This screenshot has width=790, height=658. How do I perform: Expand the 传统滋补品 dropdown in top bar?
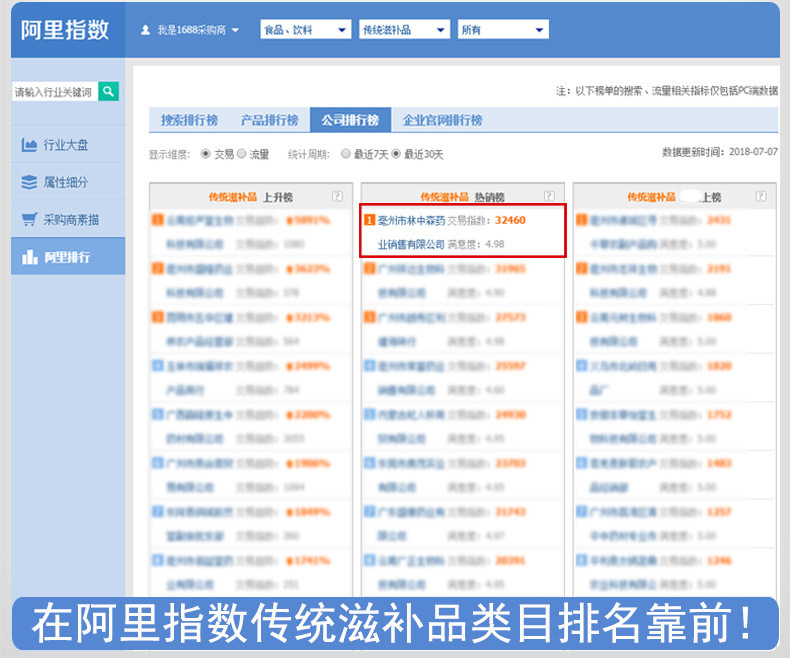[x=404, y=30]
